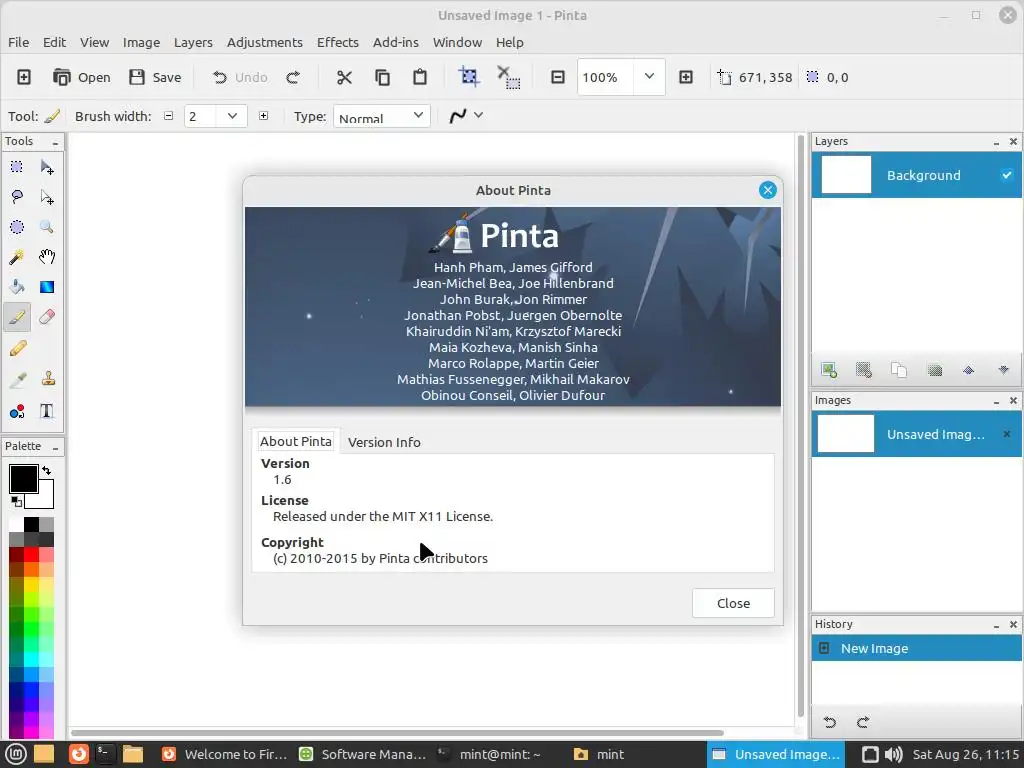1024x768 pixels.
Task: Switch to the Version Info tab
Action: click(384, 442)
